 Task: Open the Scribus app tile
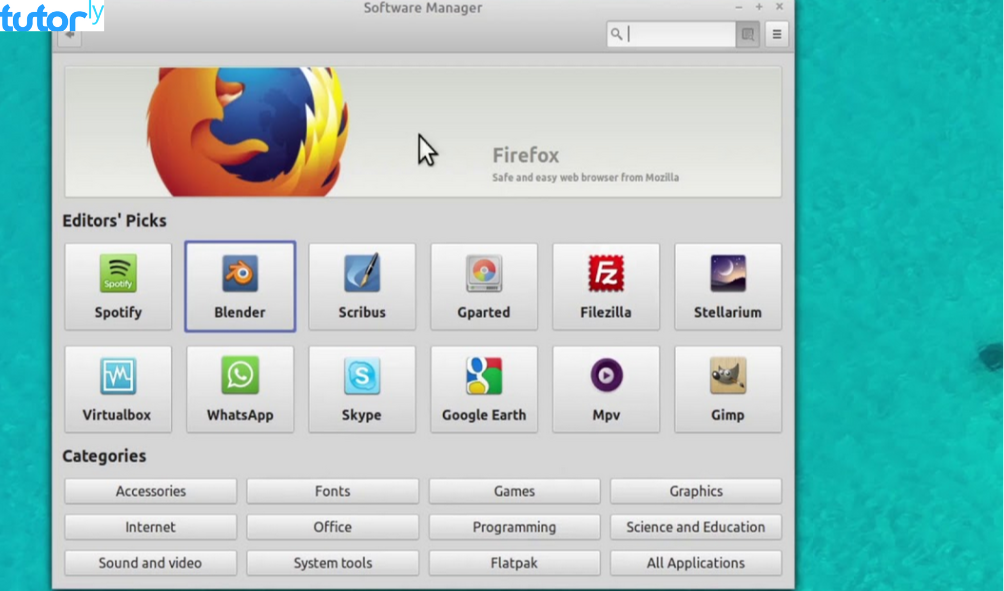[362, 286]
